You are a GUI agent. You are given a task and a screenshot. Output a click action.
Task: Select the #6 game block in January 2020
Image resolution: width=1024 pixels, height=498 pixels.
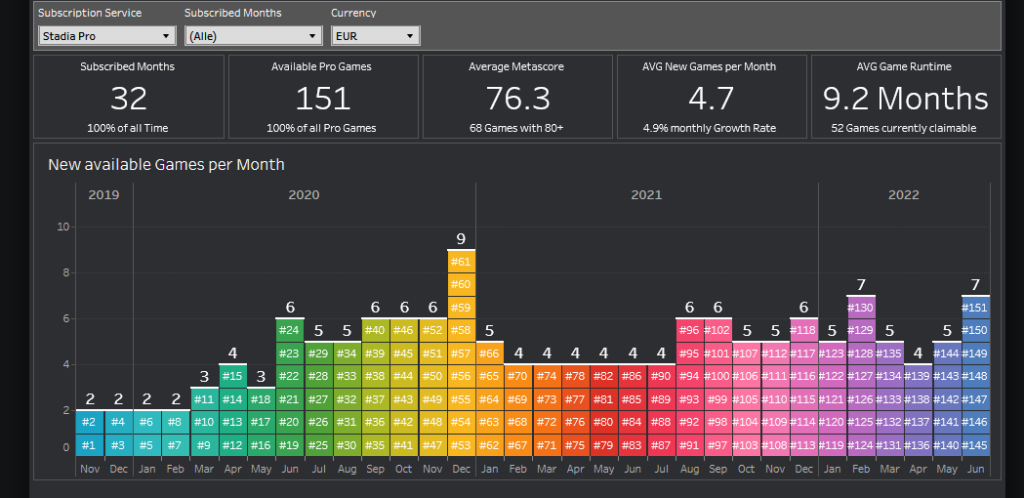click(x=147, y=422)
